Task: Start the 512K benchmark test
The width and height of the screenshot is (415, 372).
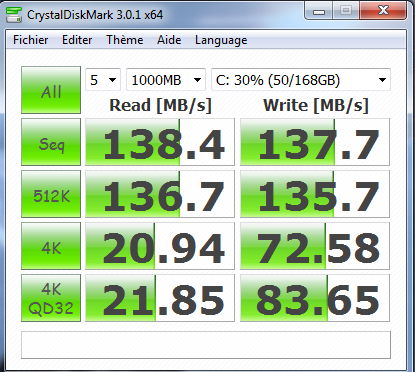Action: [x=51, y=194]
